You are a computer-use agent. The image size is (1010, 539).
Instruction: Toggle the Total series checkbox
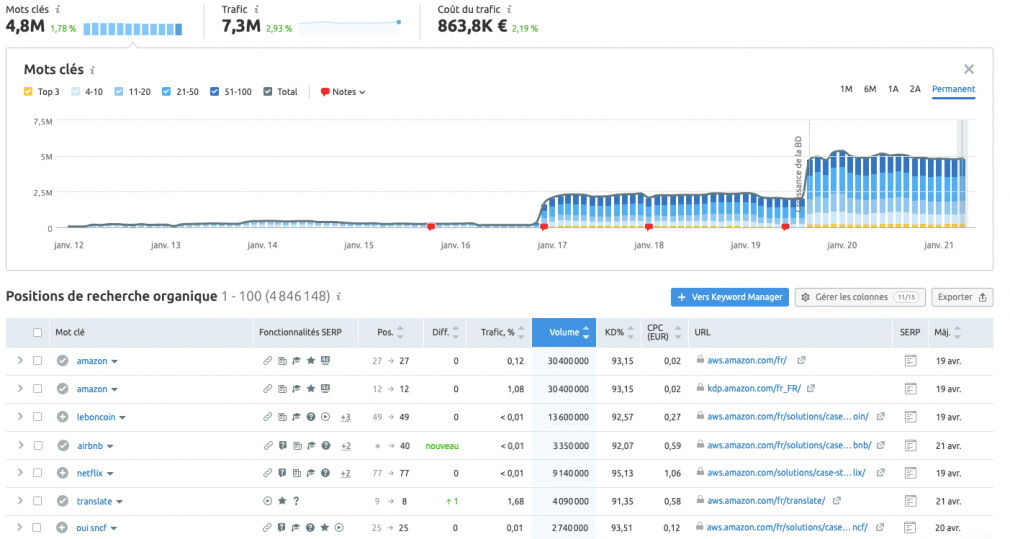[268, 91]
